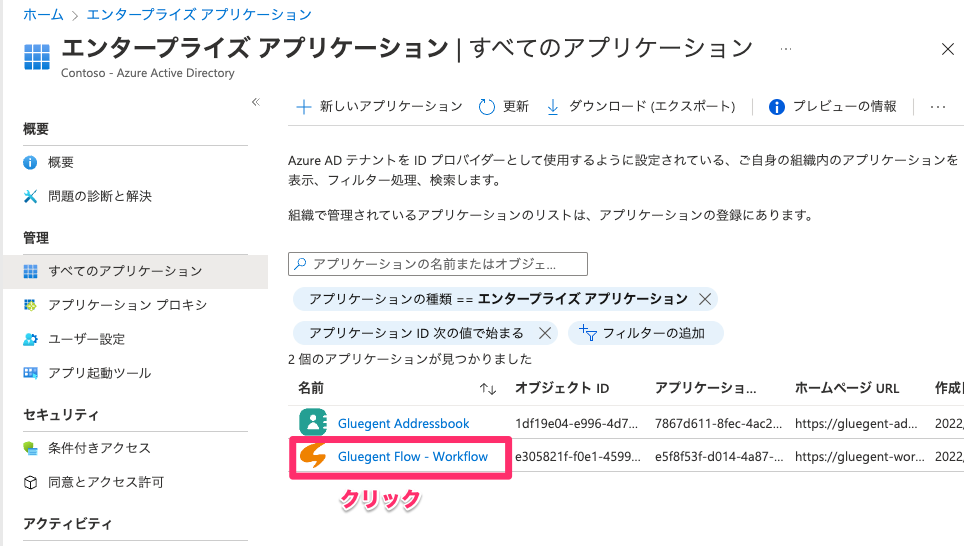Viewport: 966px width, 546px height.
Task: Click the ホーム breadcrumb link
Action: 37,14
